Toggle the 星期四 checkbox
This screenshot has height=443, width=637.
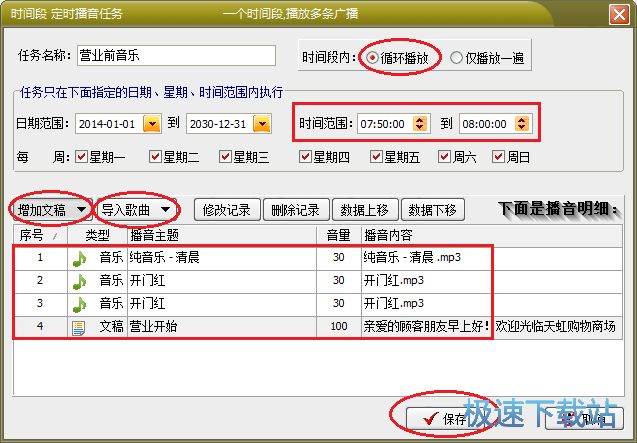305,156
